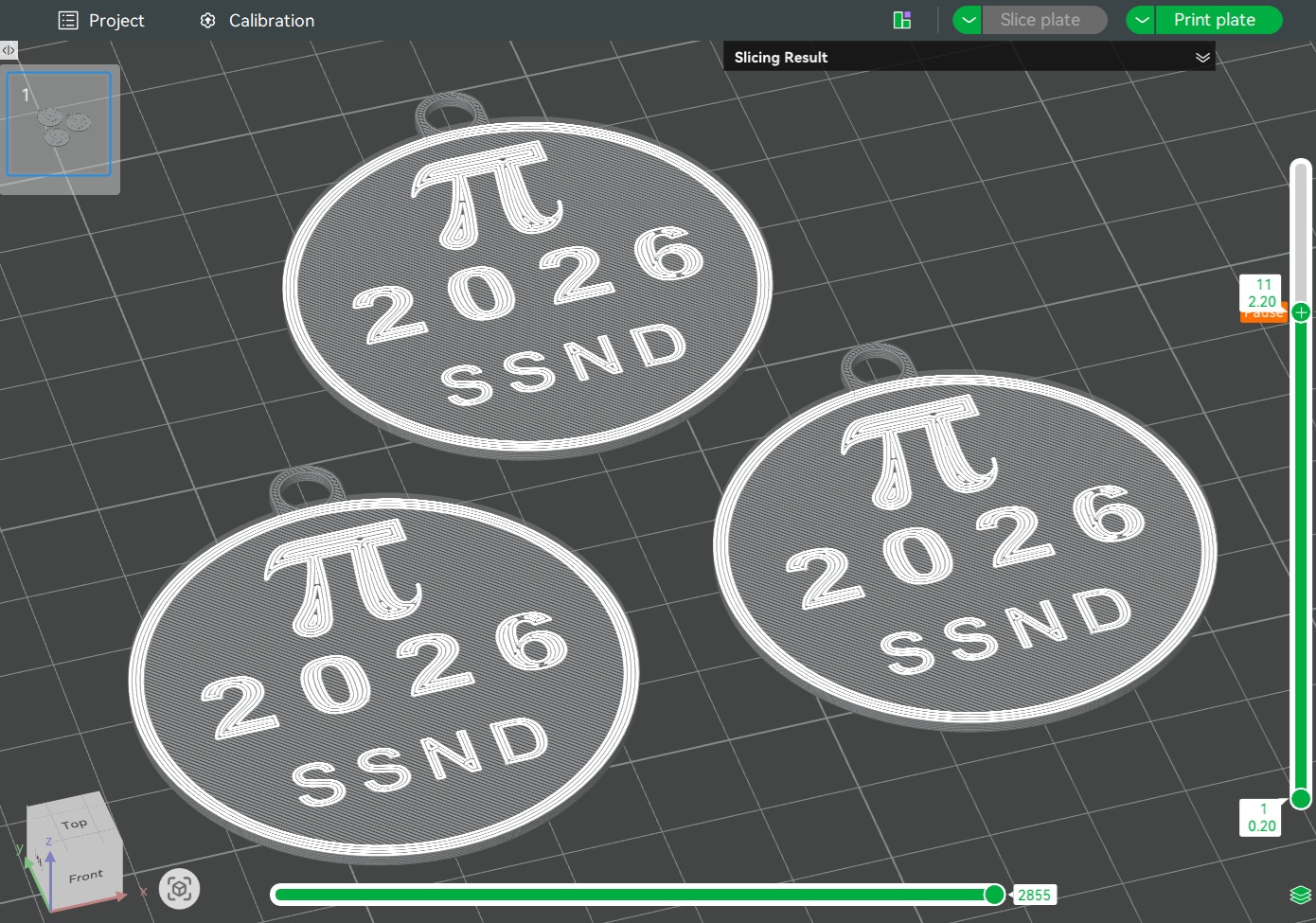This screenshot has height=923, width=1316.
Task: Click the plus on upper layer handle
Action: [1301, 312]
